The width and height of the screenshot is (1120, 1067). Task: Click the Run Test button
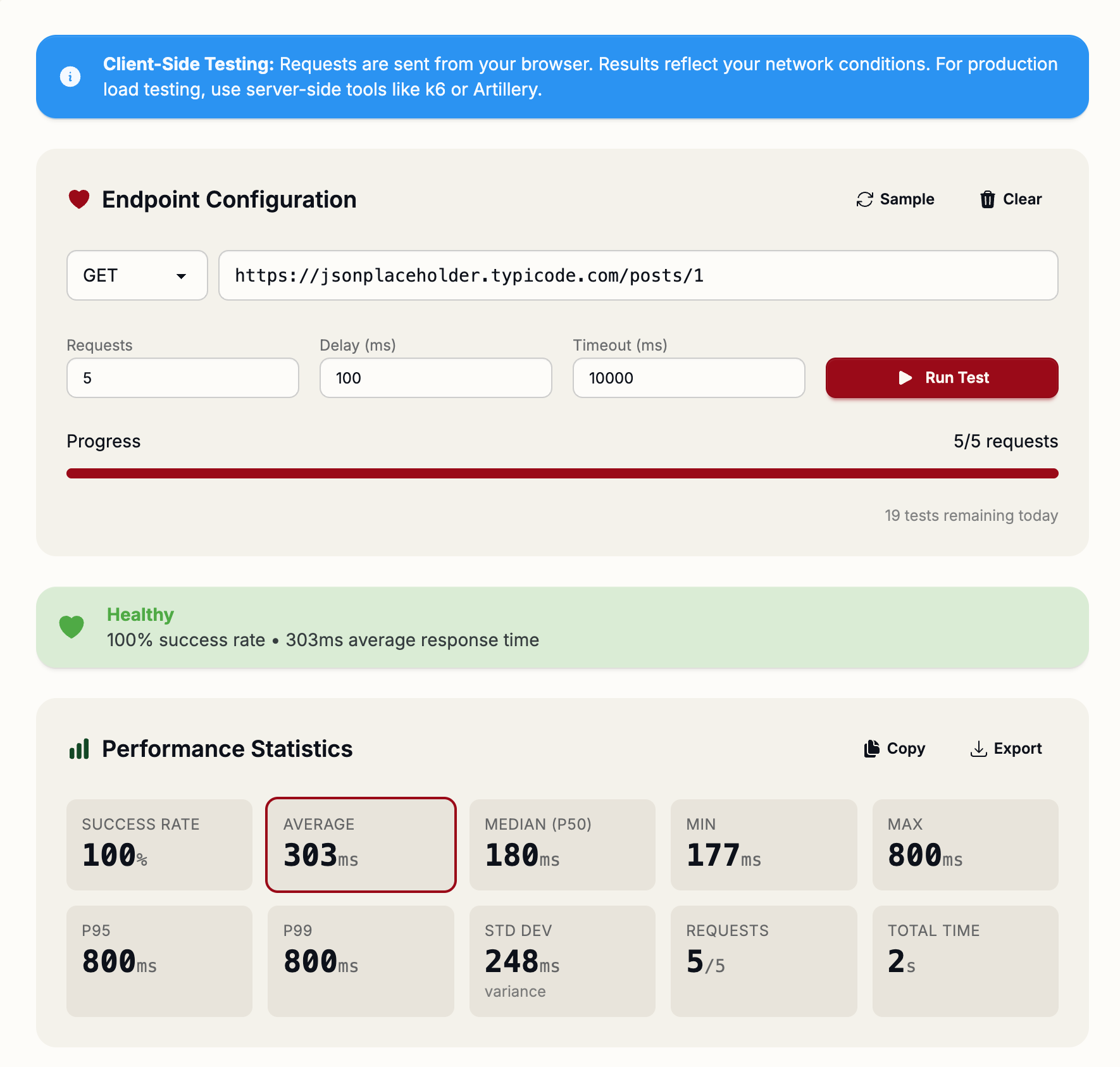pos(941,378)
